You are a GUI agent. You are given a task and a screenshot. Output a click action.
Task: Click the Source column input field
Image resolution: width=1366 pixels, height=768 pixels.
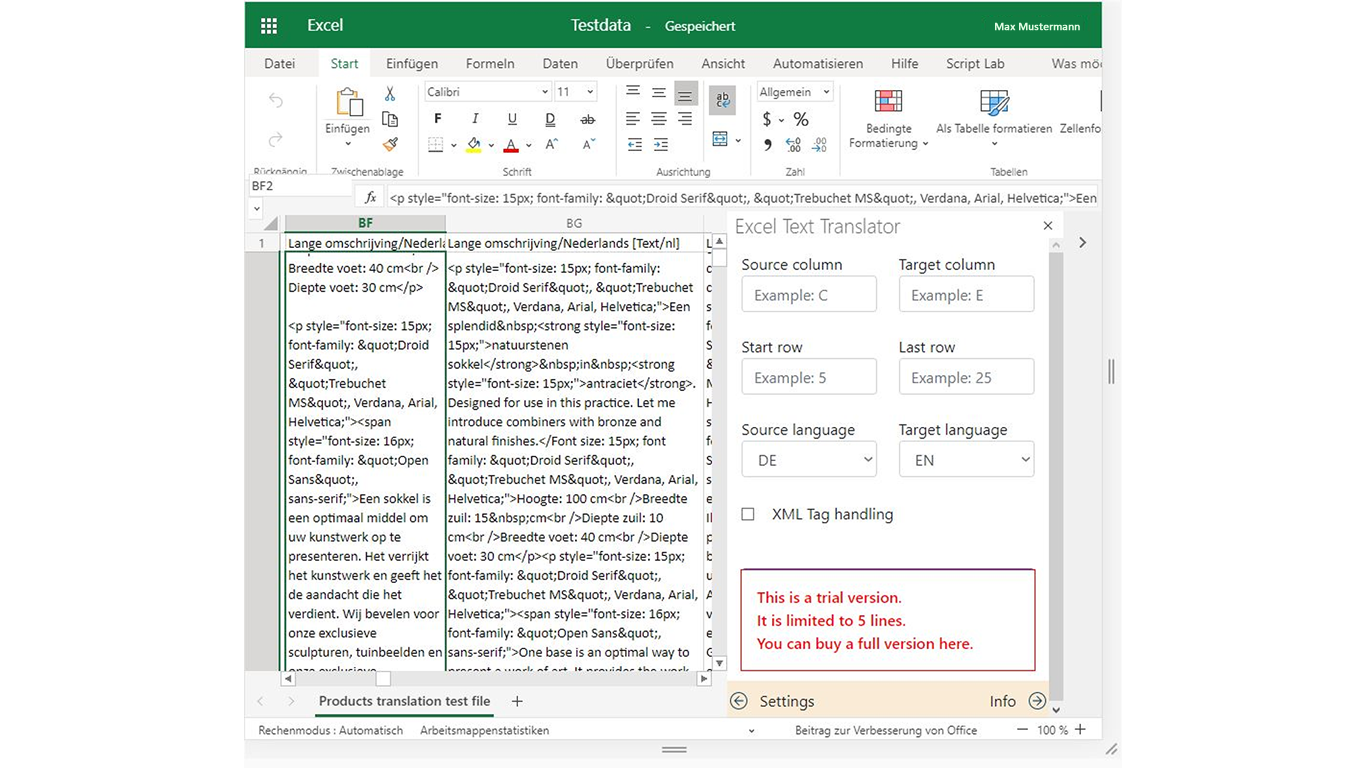(808, 295)
